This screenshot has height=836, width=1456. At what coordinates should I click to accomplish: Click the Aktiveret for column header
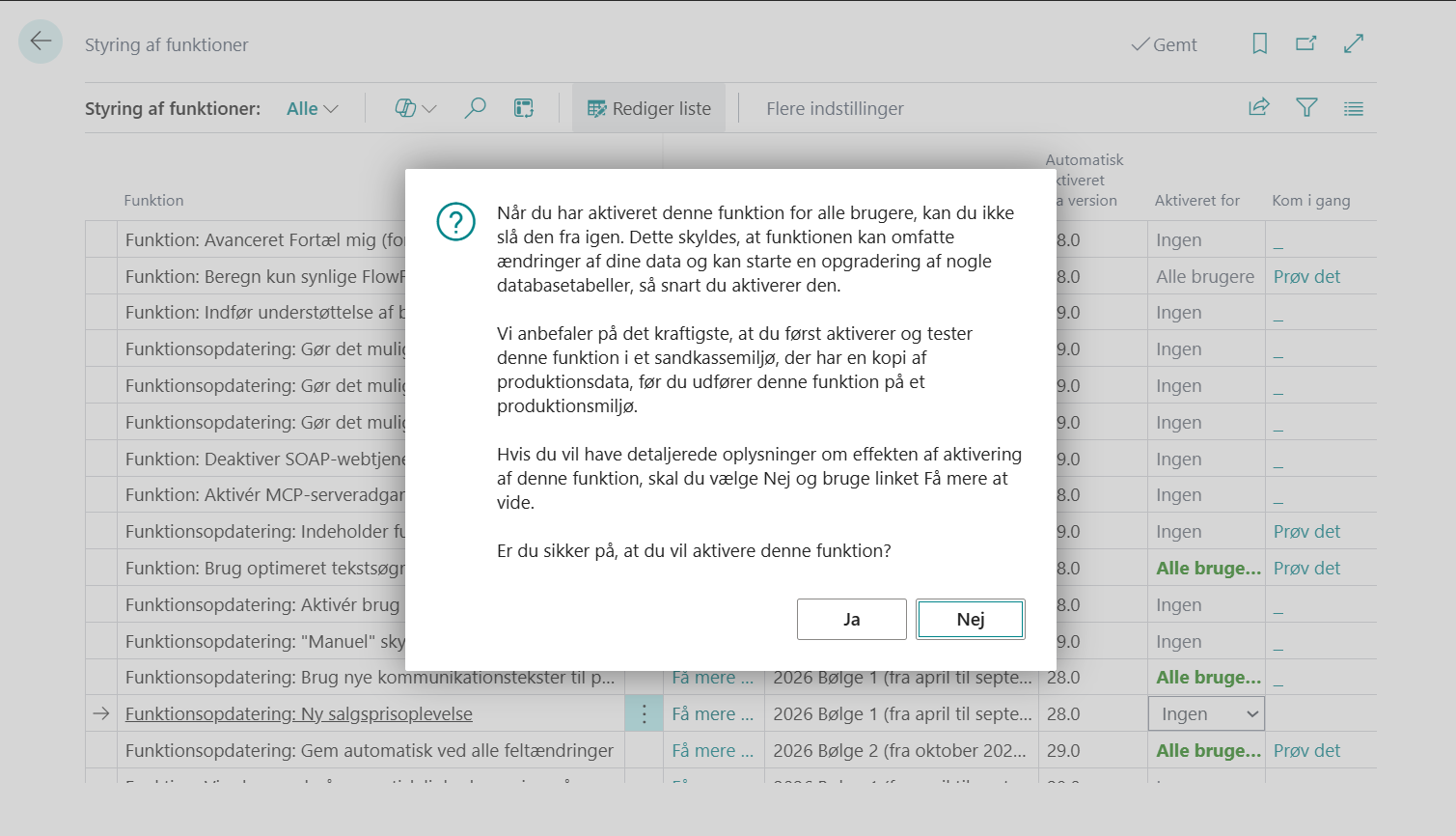[1196, 201]
